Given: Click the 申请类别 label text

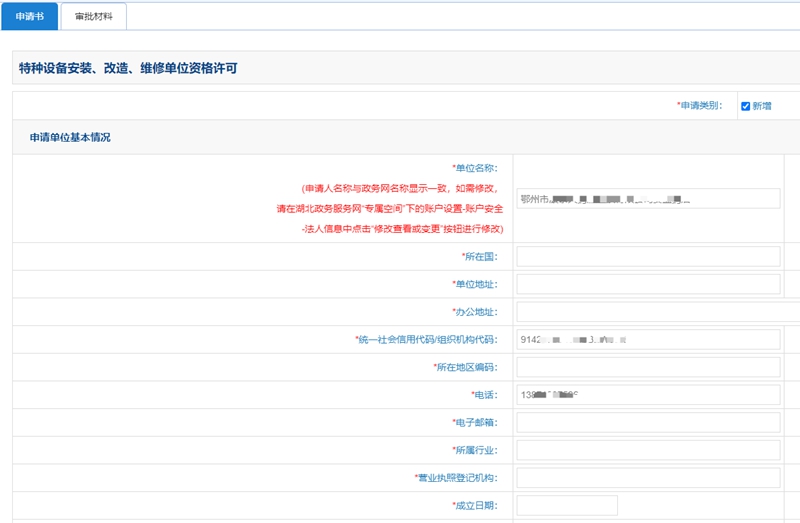Looking at the screenshot, I should tap(699, 106).
